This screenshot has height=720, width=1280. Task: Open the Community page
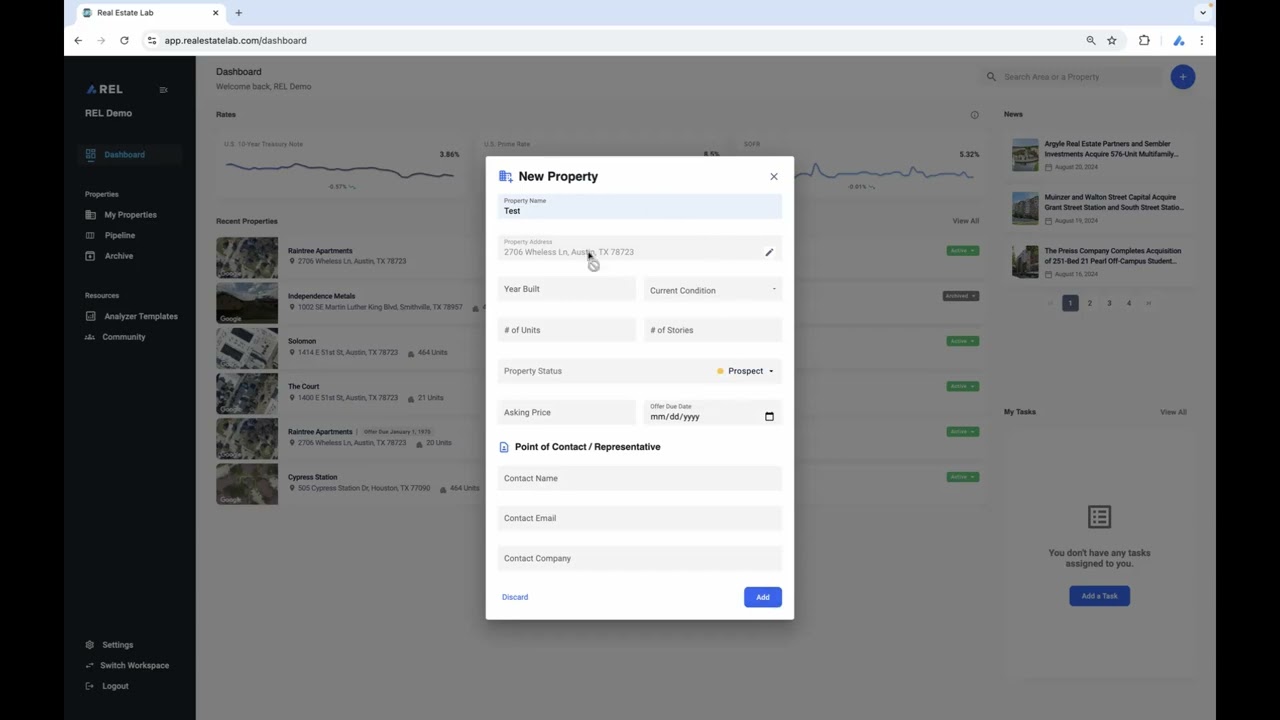coord(123,337)
